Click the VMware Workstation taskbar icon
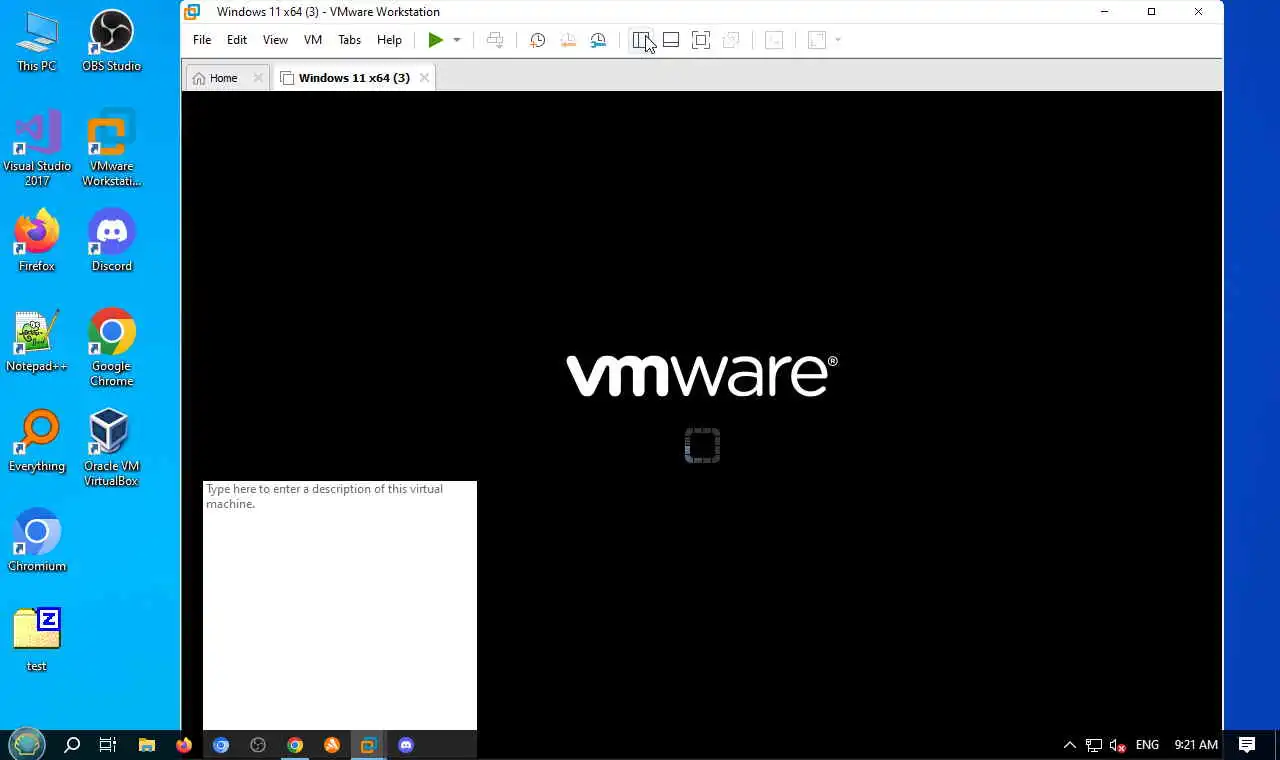1280x760 pixels. coord(369,745)
